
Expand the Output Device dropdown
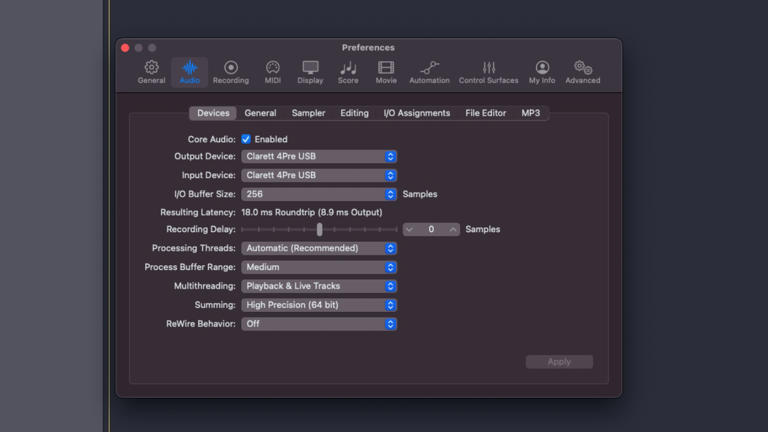click(319, 157)
